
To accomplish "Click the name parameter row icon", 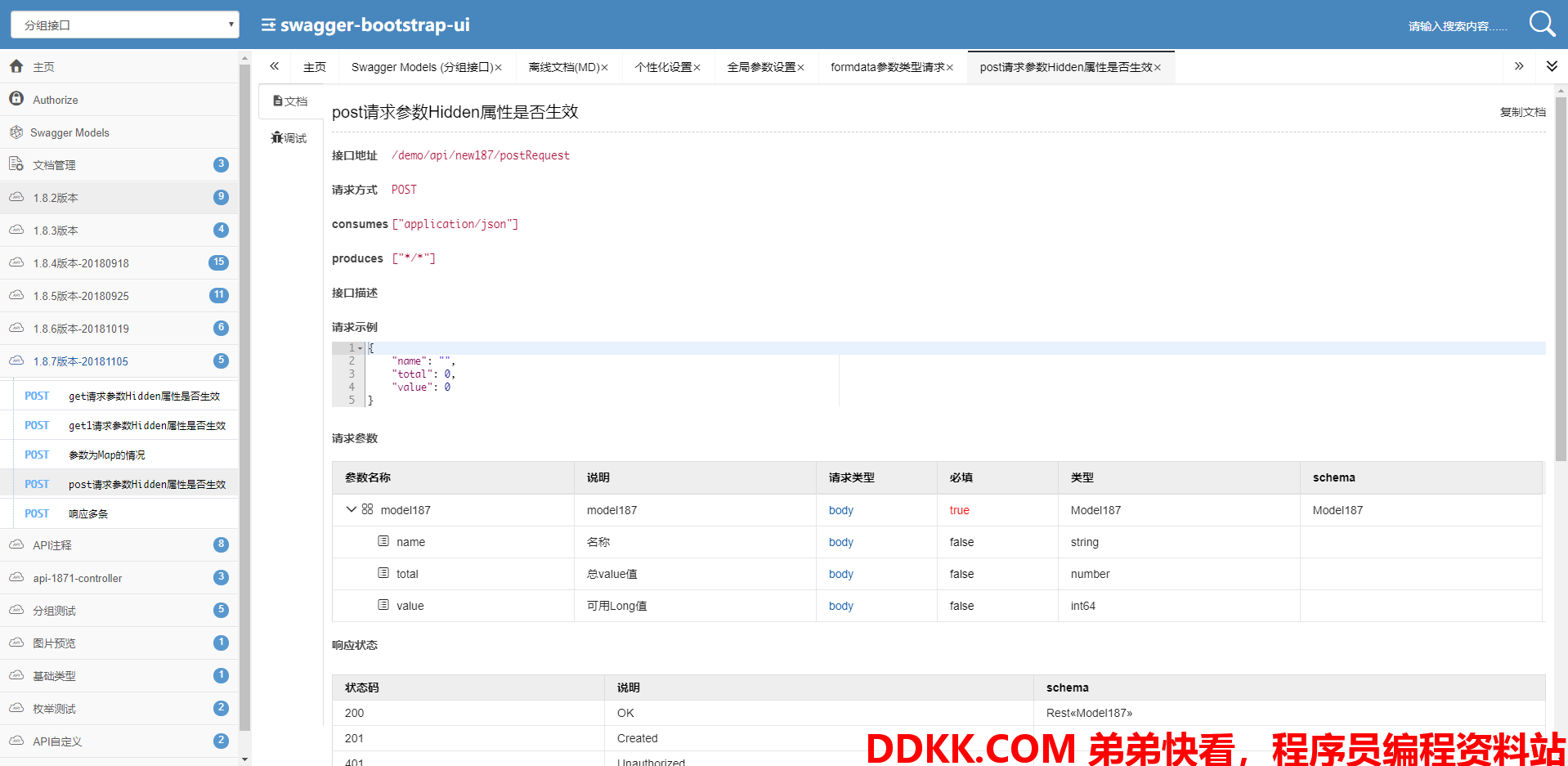I will pyautogui.click(x=383, y=541).
